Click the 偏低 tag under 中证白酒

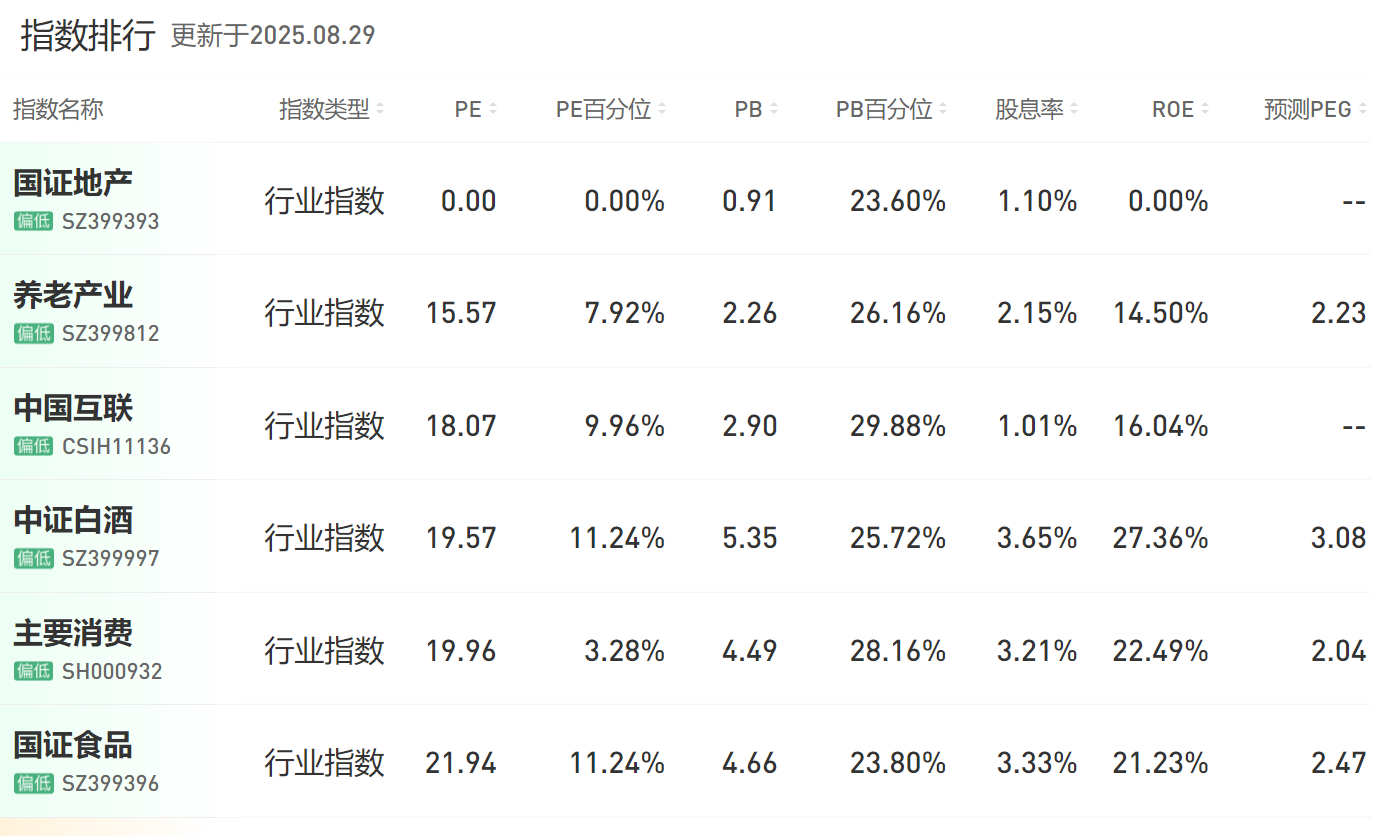click(x=34, y=558)
